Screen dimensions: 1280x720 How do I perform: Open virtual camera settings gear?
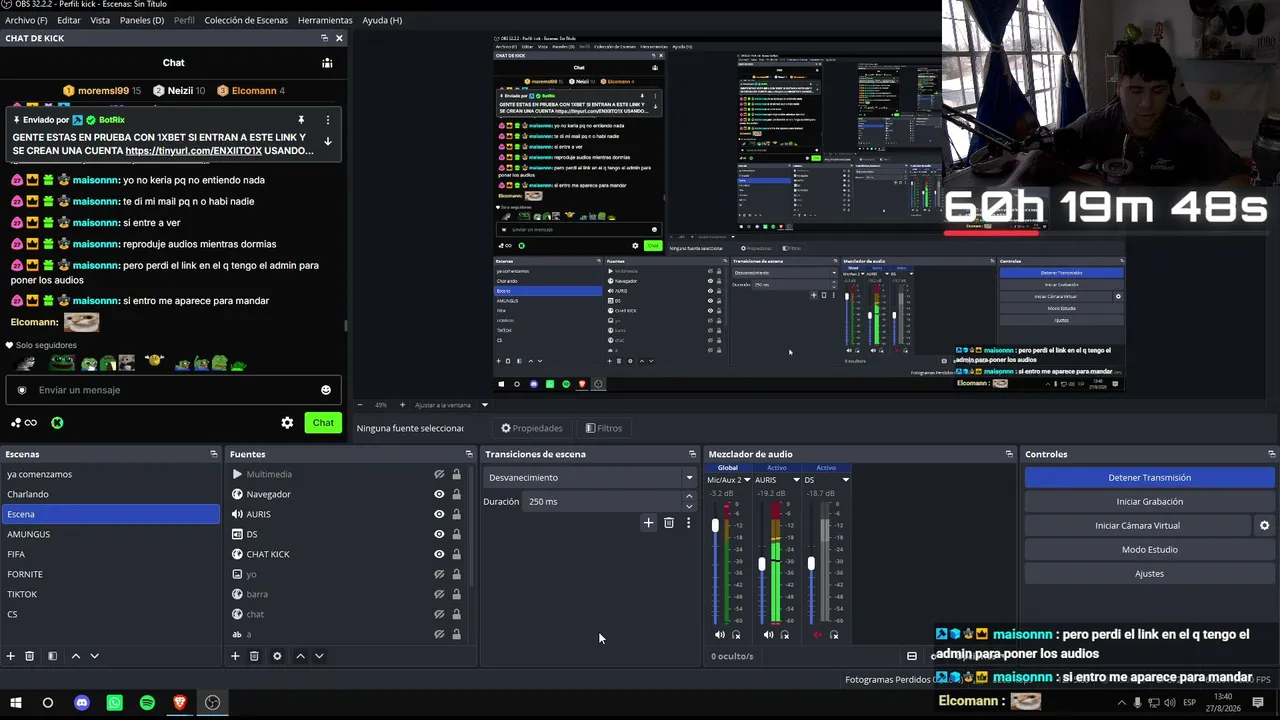point(1264,525)
